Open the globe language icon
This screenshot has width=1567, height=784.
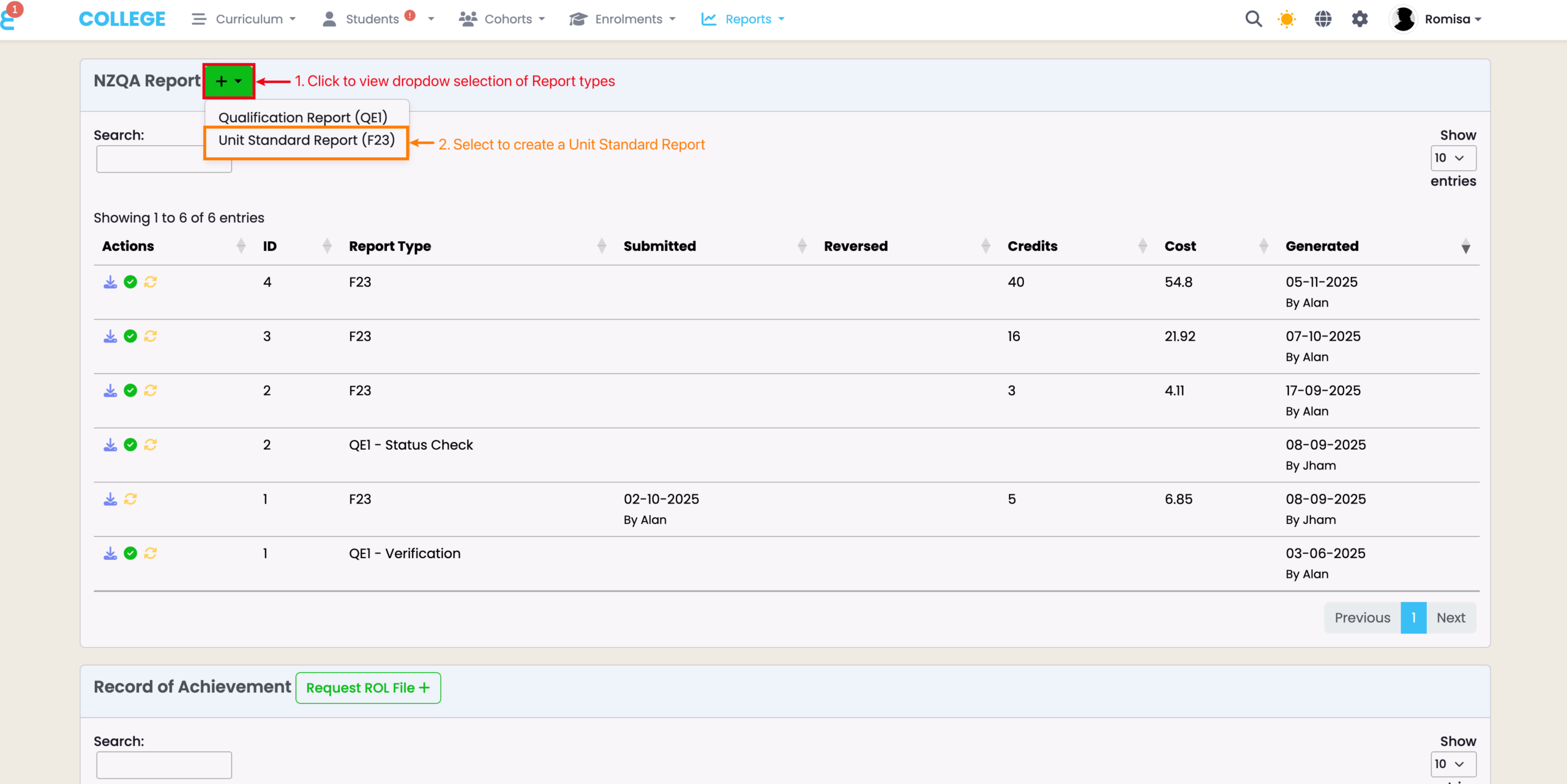coord(1323,19)
